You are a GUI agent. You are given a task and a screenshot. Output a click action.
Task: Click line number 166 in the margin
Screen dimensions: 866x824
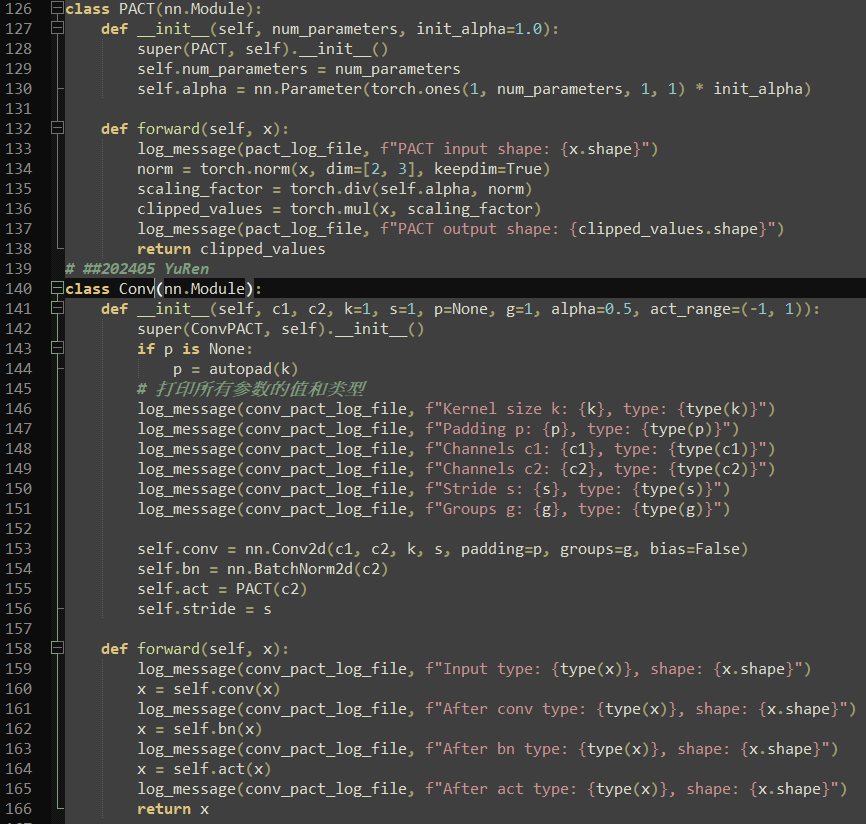(x=18, y=809)
